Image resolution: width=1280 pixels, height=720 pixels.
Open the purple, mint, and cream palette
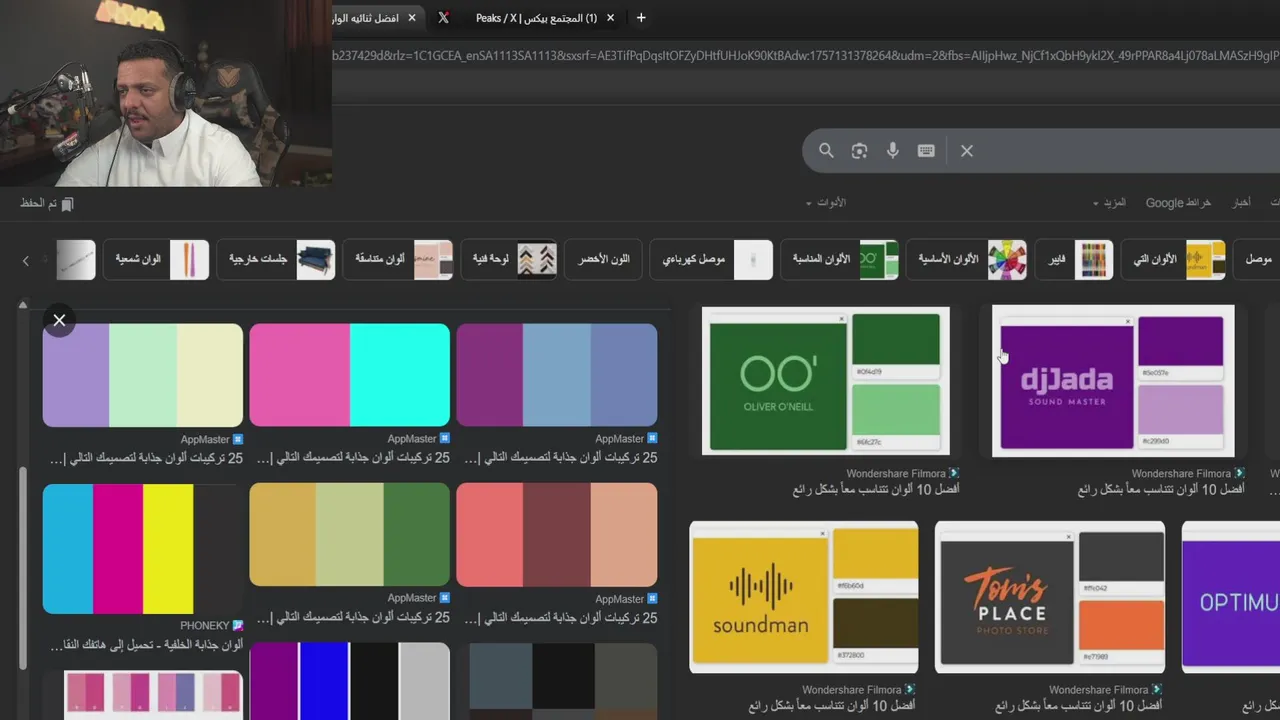click(143, 375)
